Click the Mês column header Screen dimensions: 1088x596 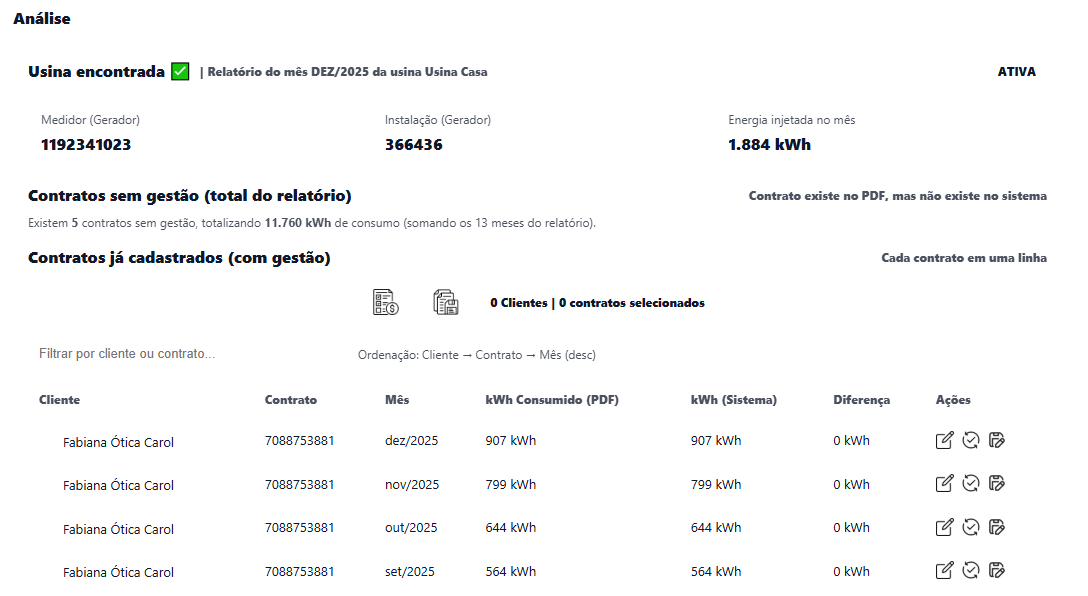coord(396,400)
